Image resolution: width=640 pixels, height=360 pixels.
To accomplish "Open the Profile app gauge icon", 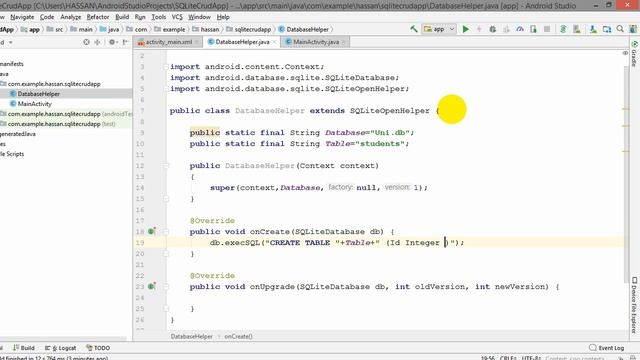I will coord(520,29).
